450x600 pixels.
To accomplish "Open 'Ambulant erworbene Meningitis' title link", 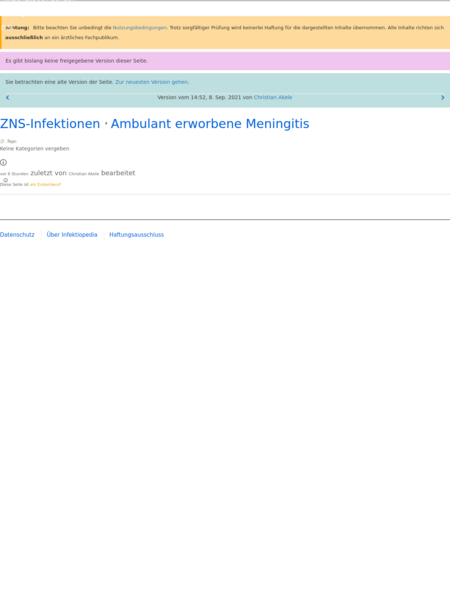I will [x=210, y=124].
